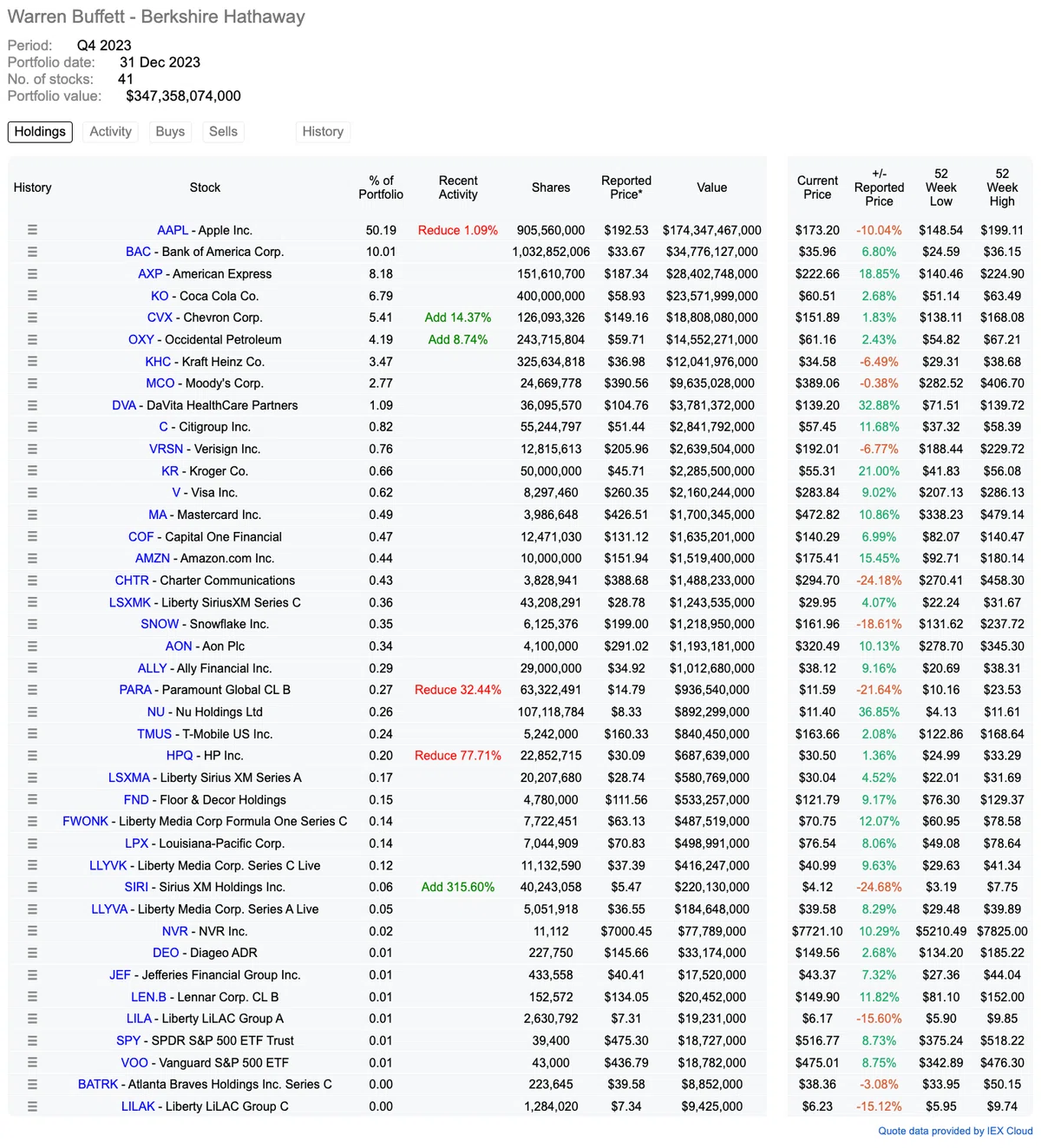Open history icon for Diageo ADR row

(x=32, y=953)
